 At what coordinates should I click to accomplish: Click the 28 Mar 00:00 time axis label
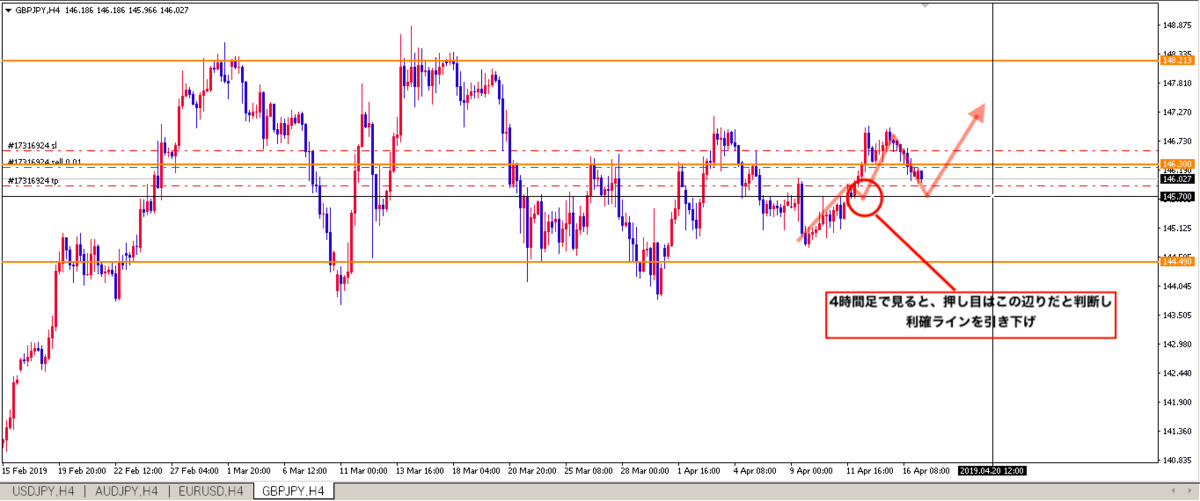tap(643, 470)
